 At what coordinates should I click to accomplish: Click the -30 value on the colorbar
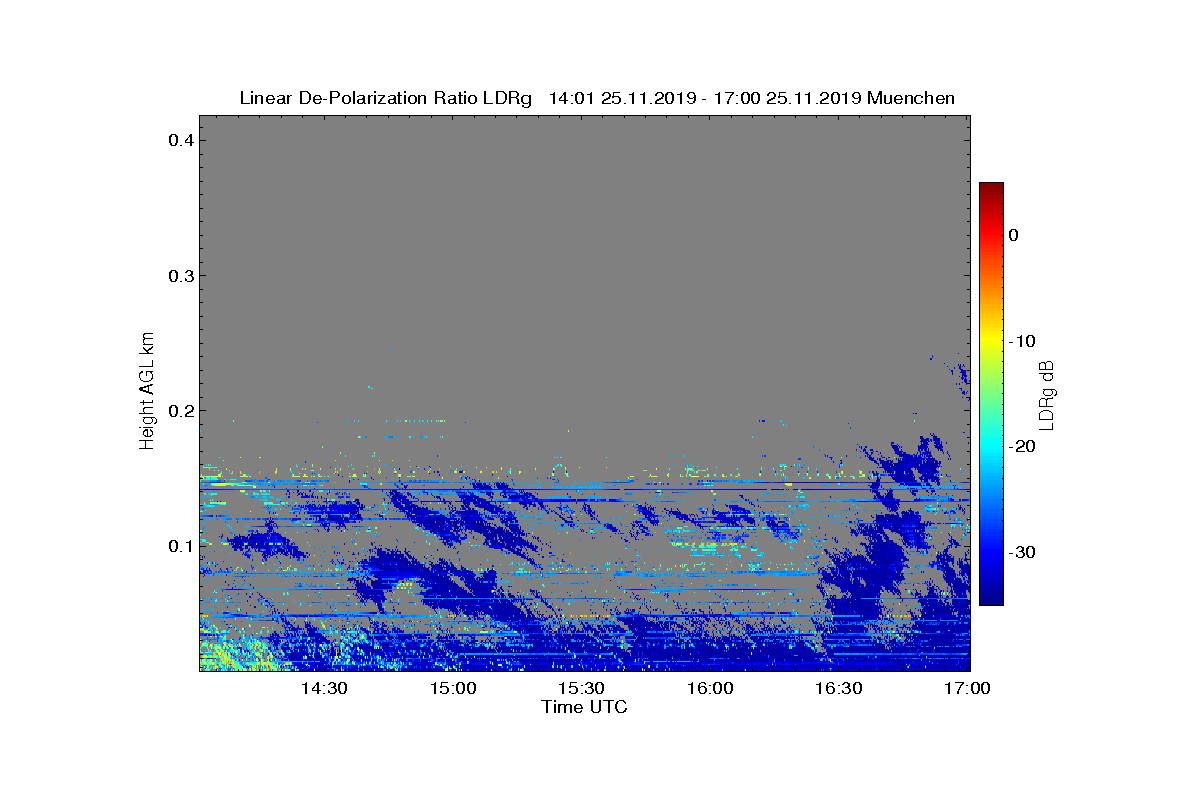(1021, 553)
